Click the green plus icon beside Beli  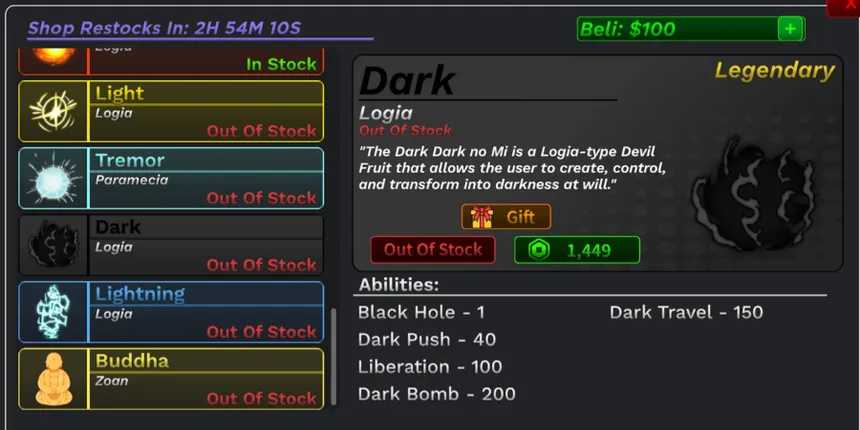[790, 29]
